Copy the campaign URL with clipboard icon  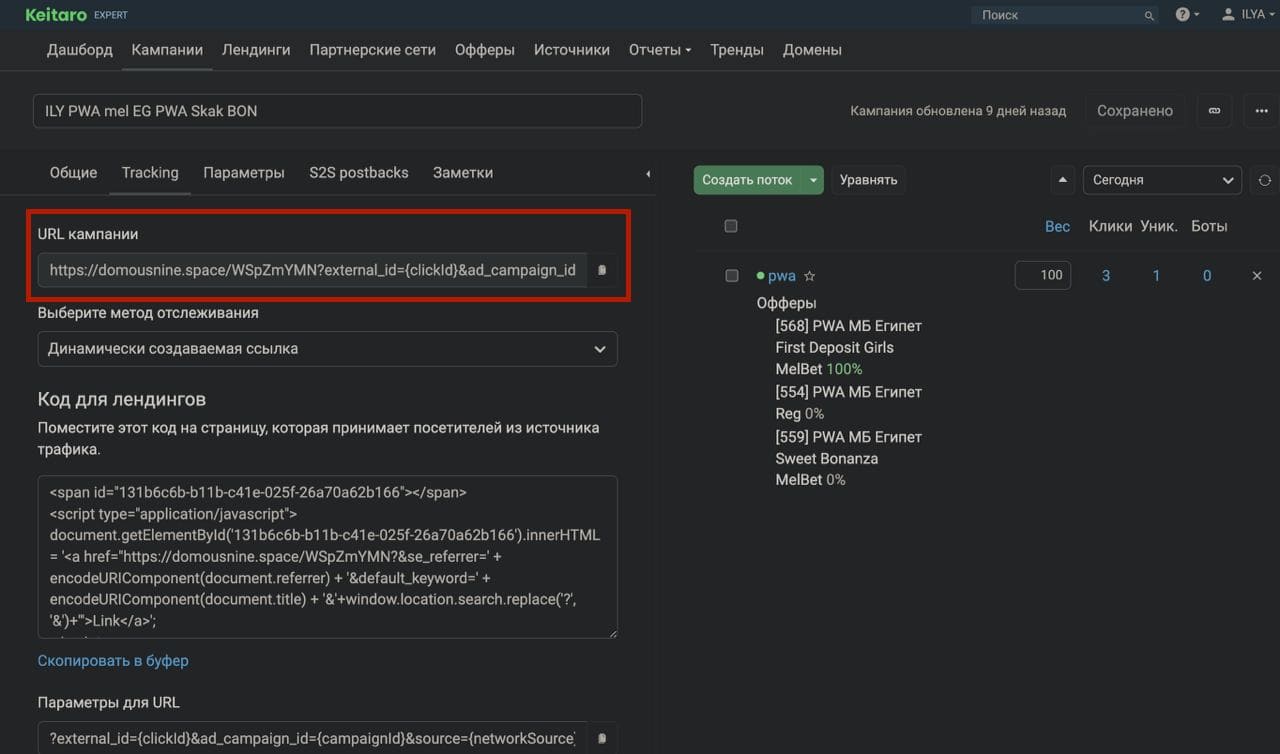coord(602,270)
